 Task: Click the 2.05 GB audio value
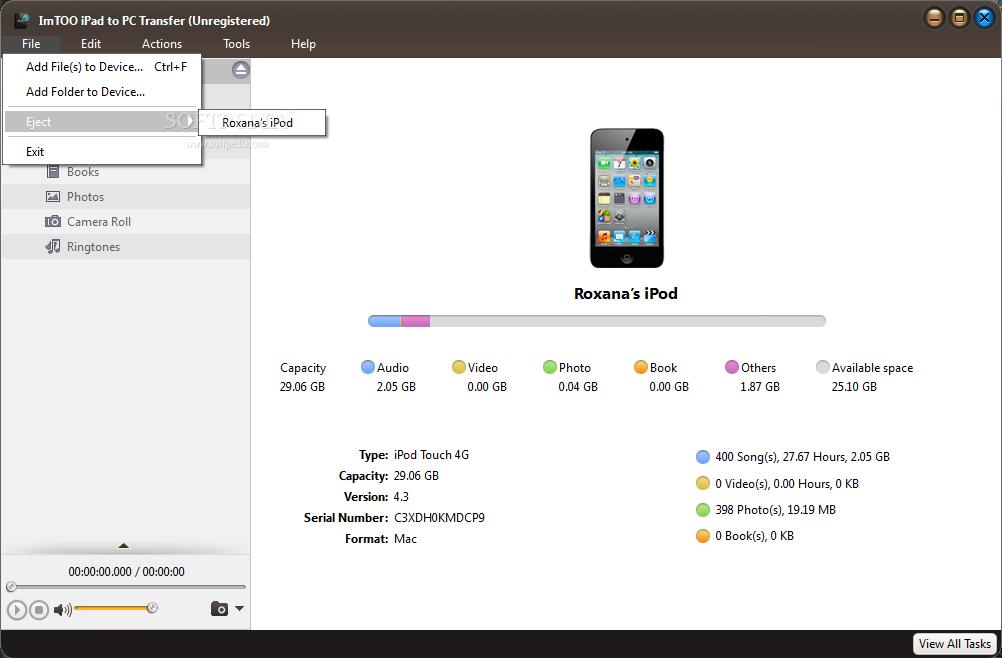pyautogui.click(x=396, y=387)
